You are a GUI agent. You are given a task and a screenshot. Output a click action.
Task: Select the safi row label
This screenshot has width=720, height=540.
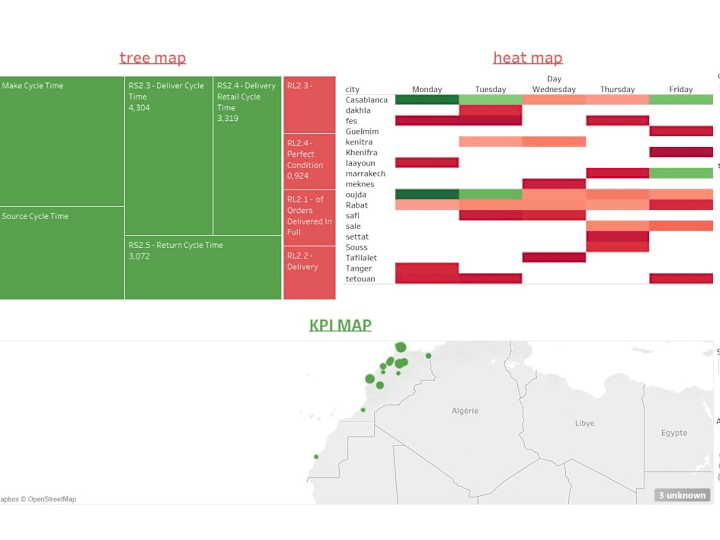tap(353, 216)
